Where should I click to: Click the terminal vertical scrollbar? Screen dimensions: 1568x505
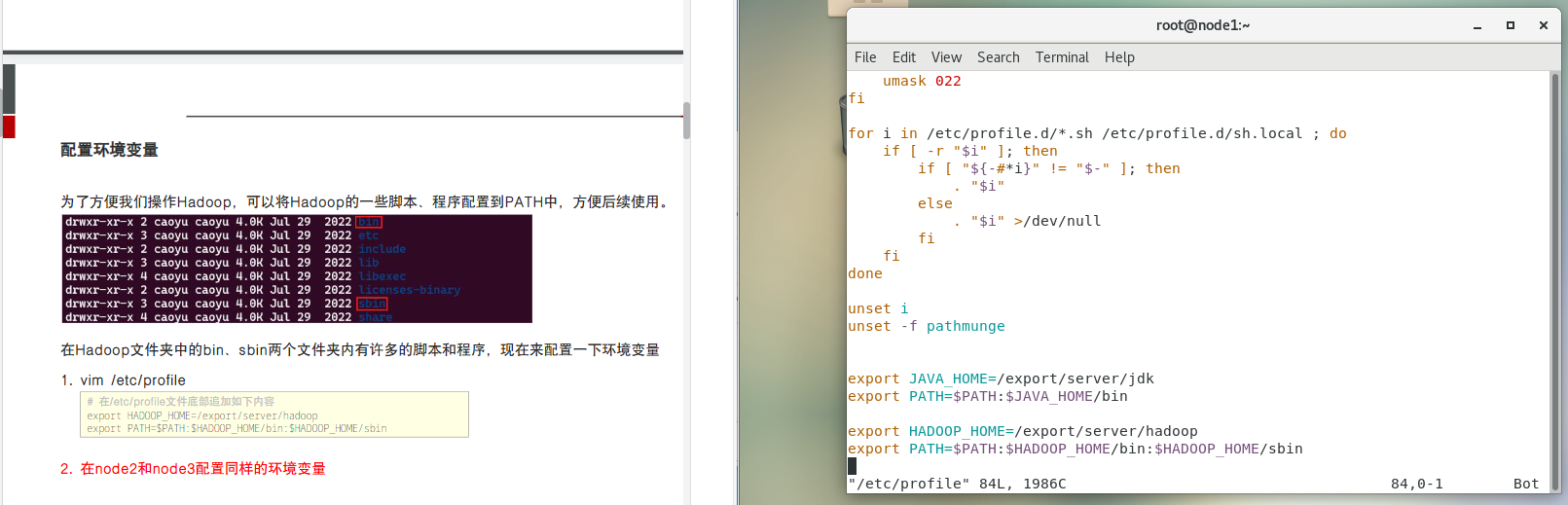coord(1554,282)
